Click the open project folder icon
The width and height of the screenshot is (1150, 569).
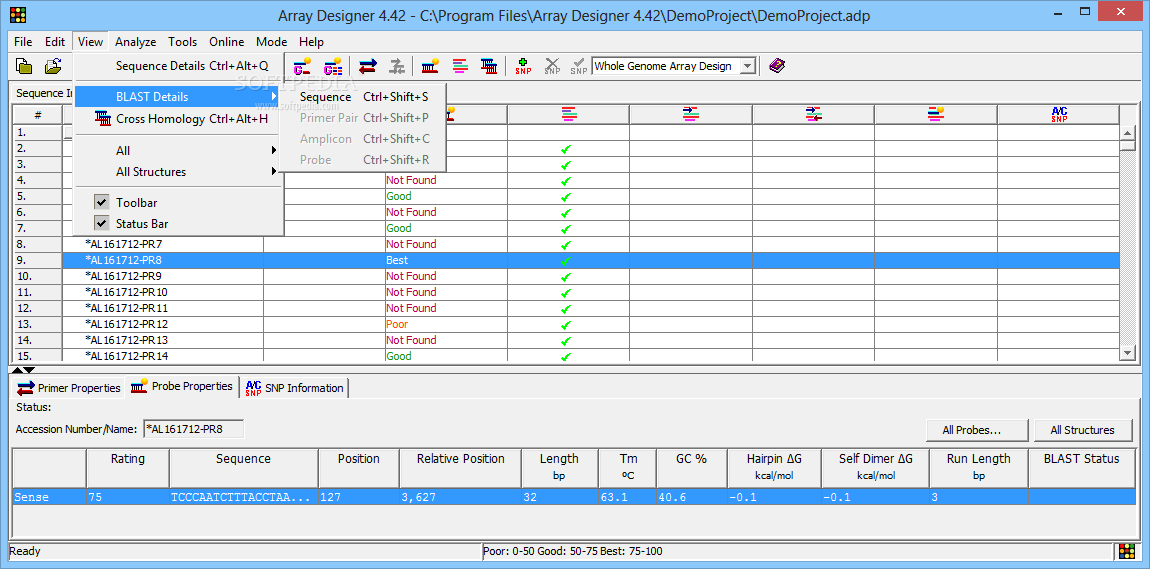53,66
